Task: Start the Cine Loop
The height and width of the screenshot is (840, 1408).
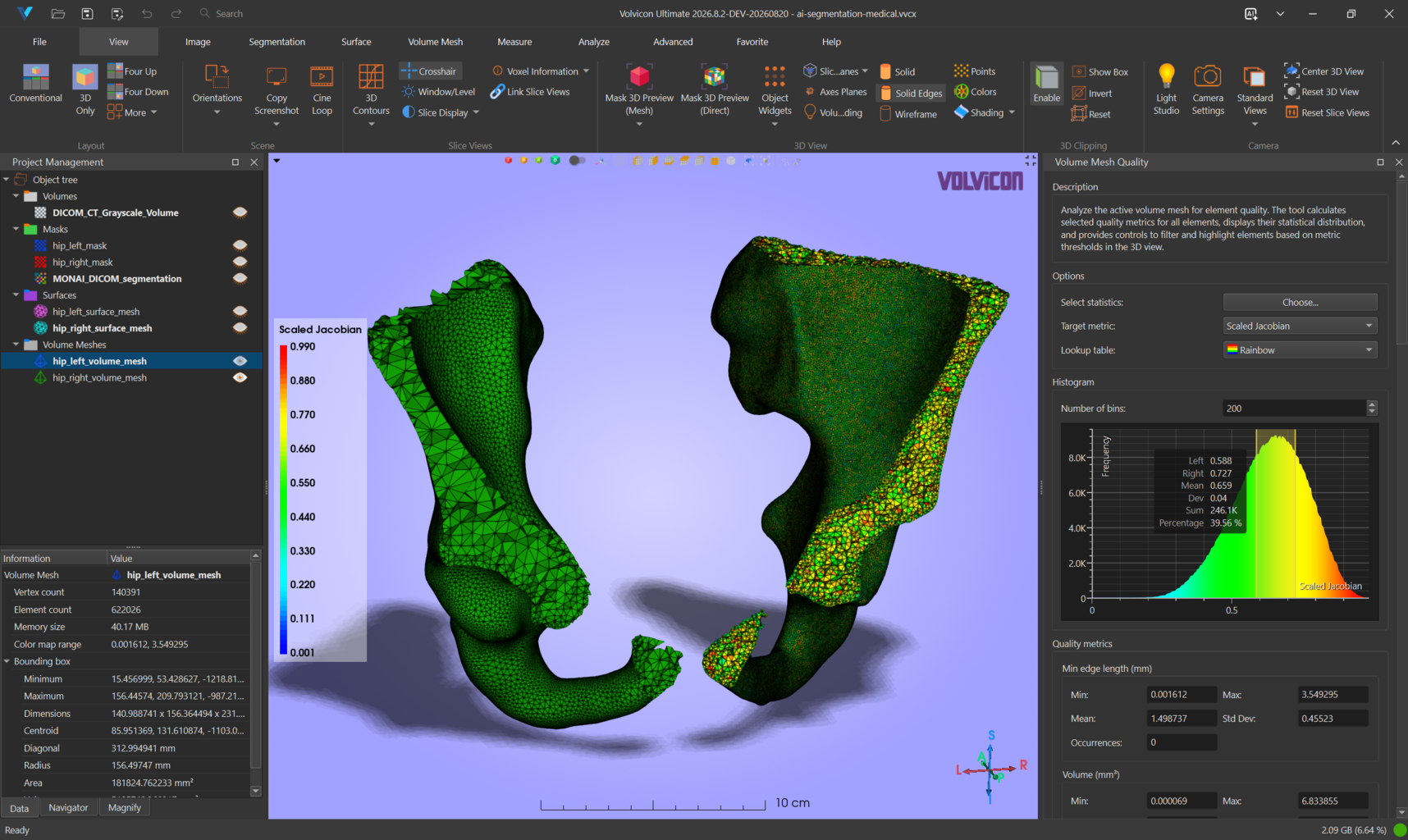Action: [x=322, y=91]
